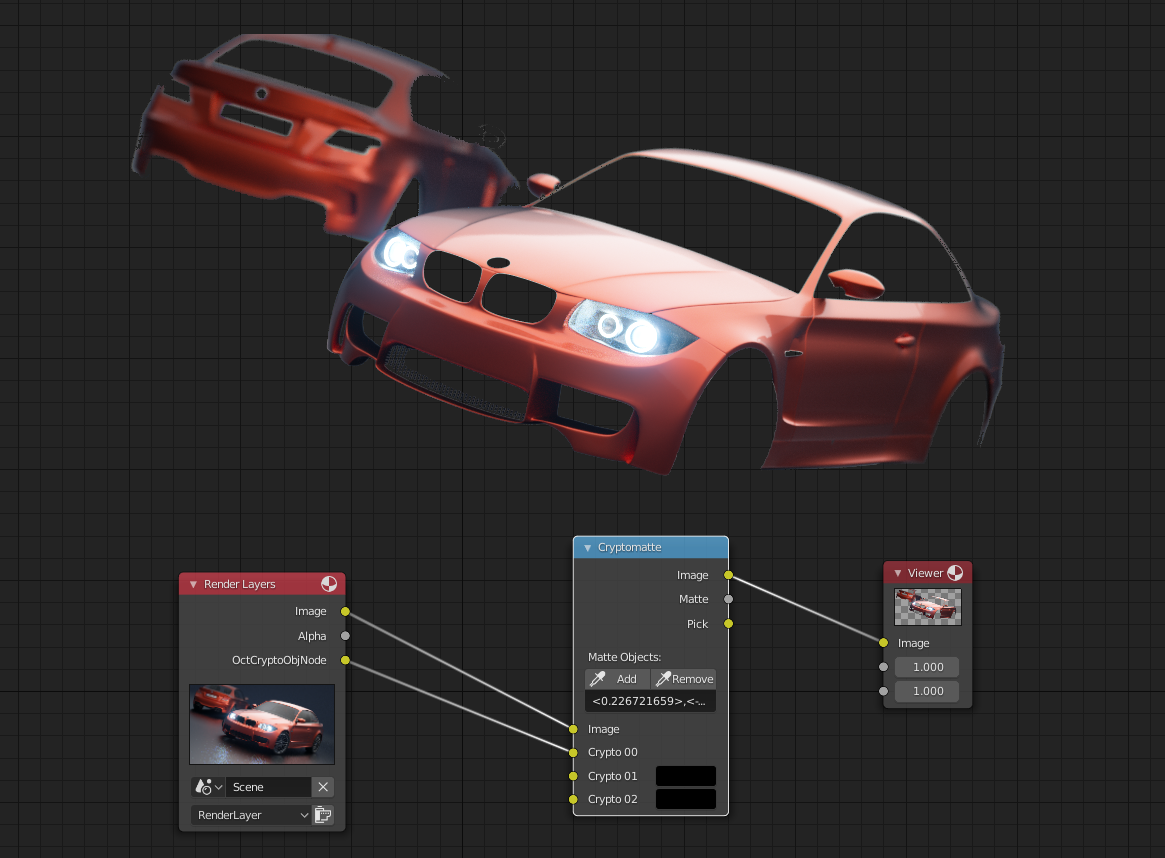Screen dimensions: 1165x858
Task: Click Cryptomatte Image output socket
Action: (x=729, y=575)
